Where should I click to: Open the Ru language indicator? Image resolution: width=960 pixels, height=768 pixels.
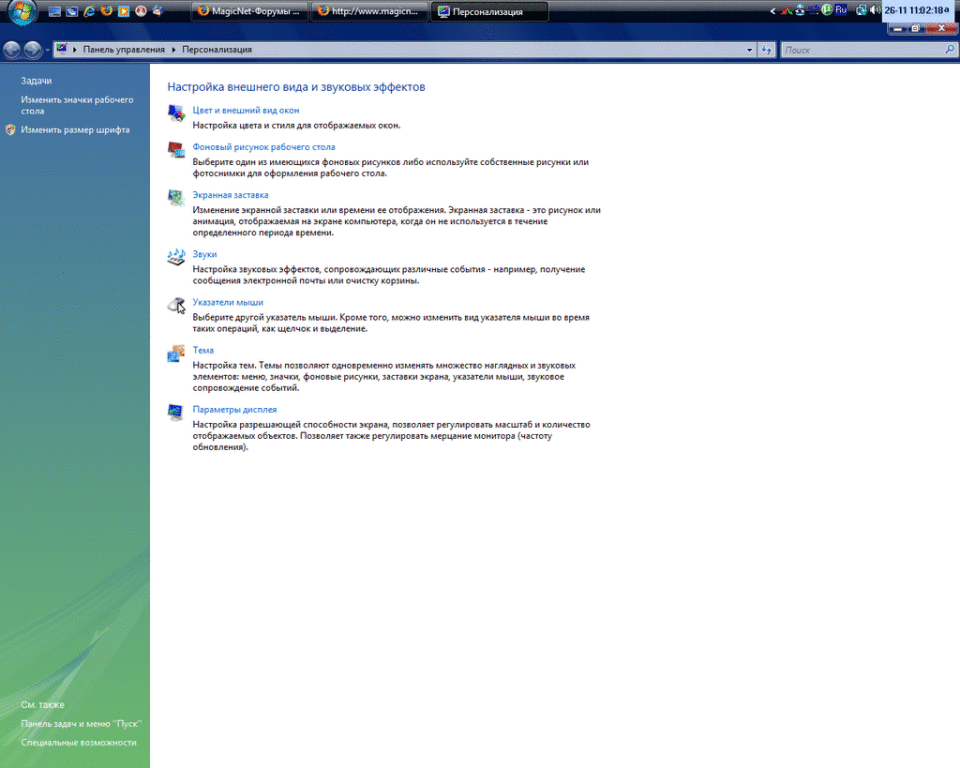(841, 10)
